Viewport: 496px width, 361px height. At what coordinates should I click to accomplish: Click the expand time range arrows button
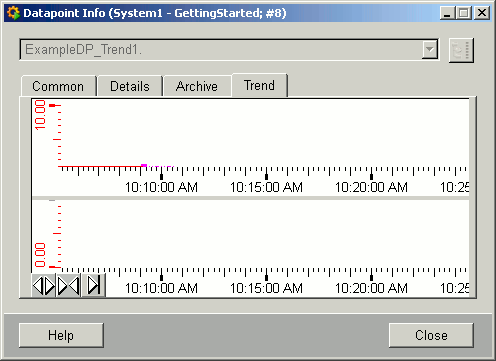pyautogui.click(x=44, y=286)
